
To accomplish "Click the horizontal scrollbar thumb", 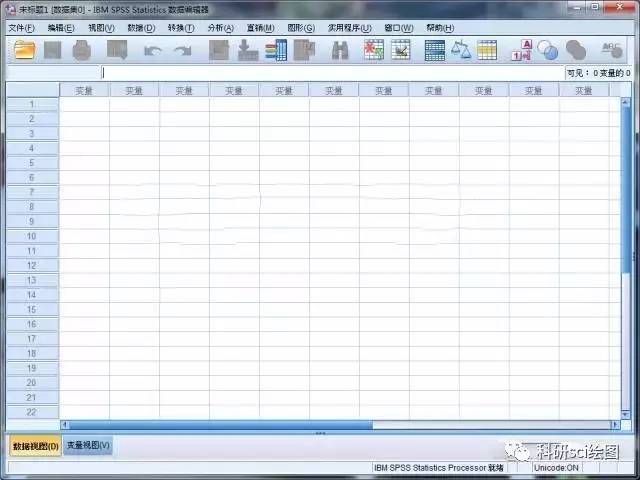I will (221, 425).
